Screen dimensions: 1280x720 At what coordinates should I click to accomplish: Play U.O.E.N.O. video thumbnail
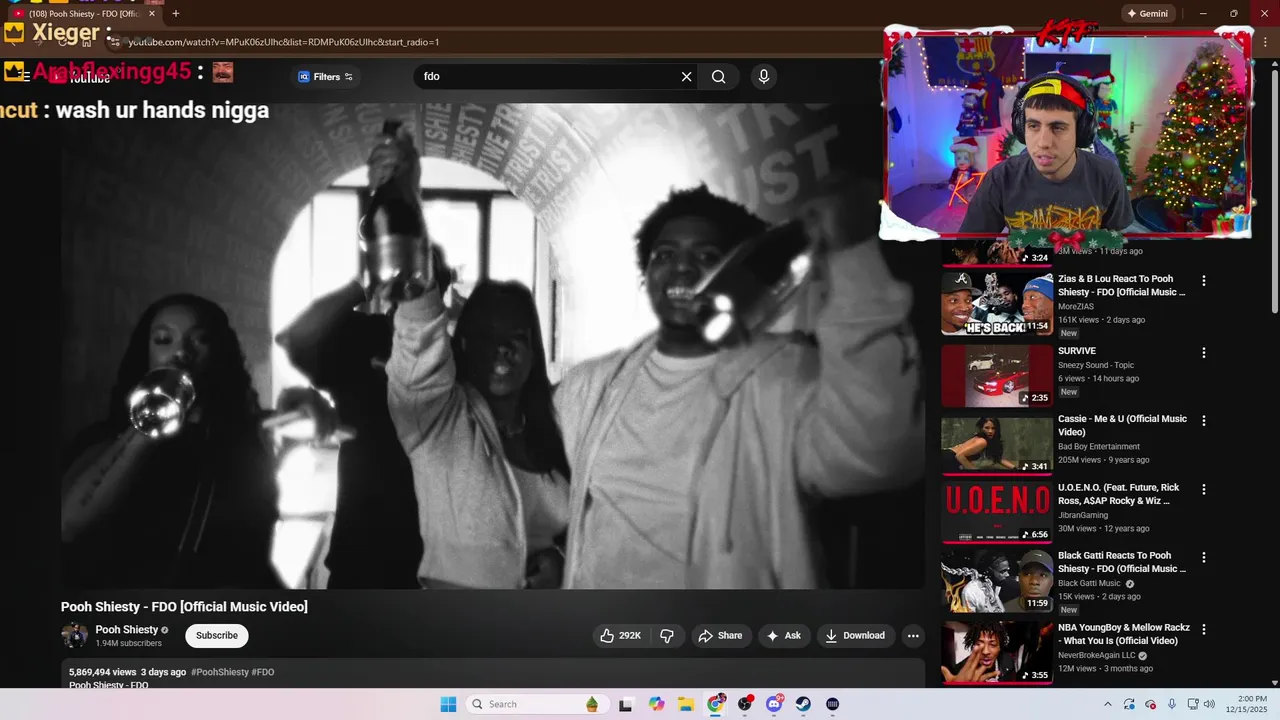point(997,512)
